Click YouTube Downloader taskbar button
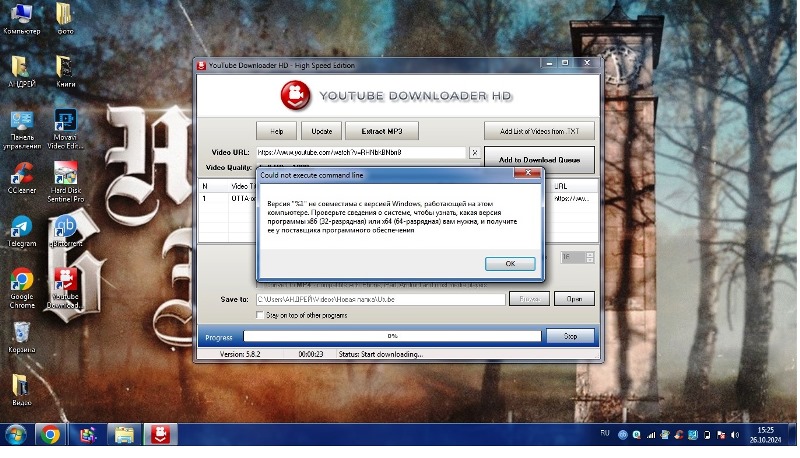Viewport: 800px width, 458px height. pyautogui.click(x=160, y=435)
